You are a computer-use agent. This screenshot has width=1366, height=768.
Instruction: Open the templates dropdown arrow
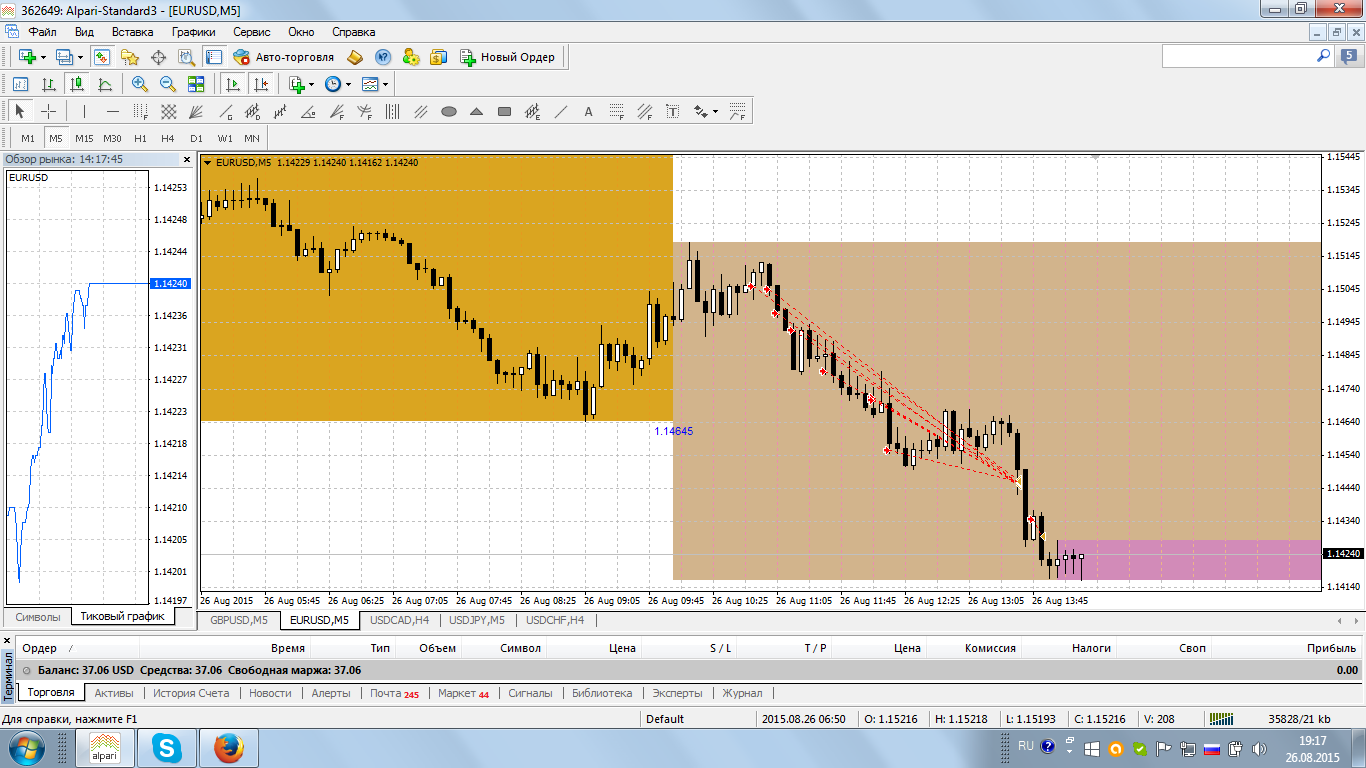tap(385, 84)
